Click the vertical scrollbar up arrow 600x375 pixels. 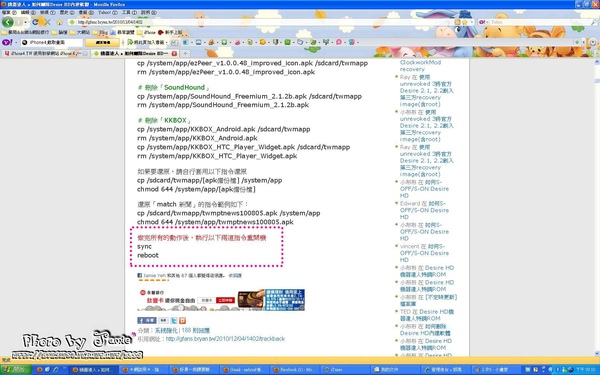pyautogui.click(x=597, y=62)
